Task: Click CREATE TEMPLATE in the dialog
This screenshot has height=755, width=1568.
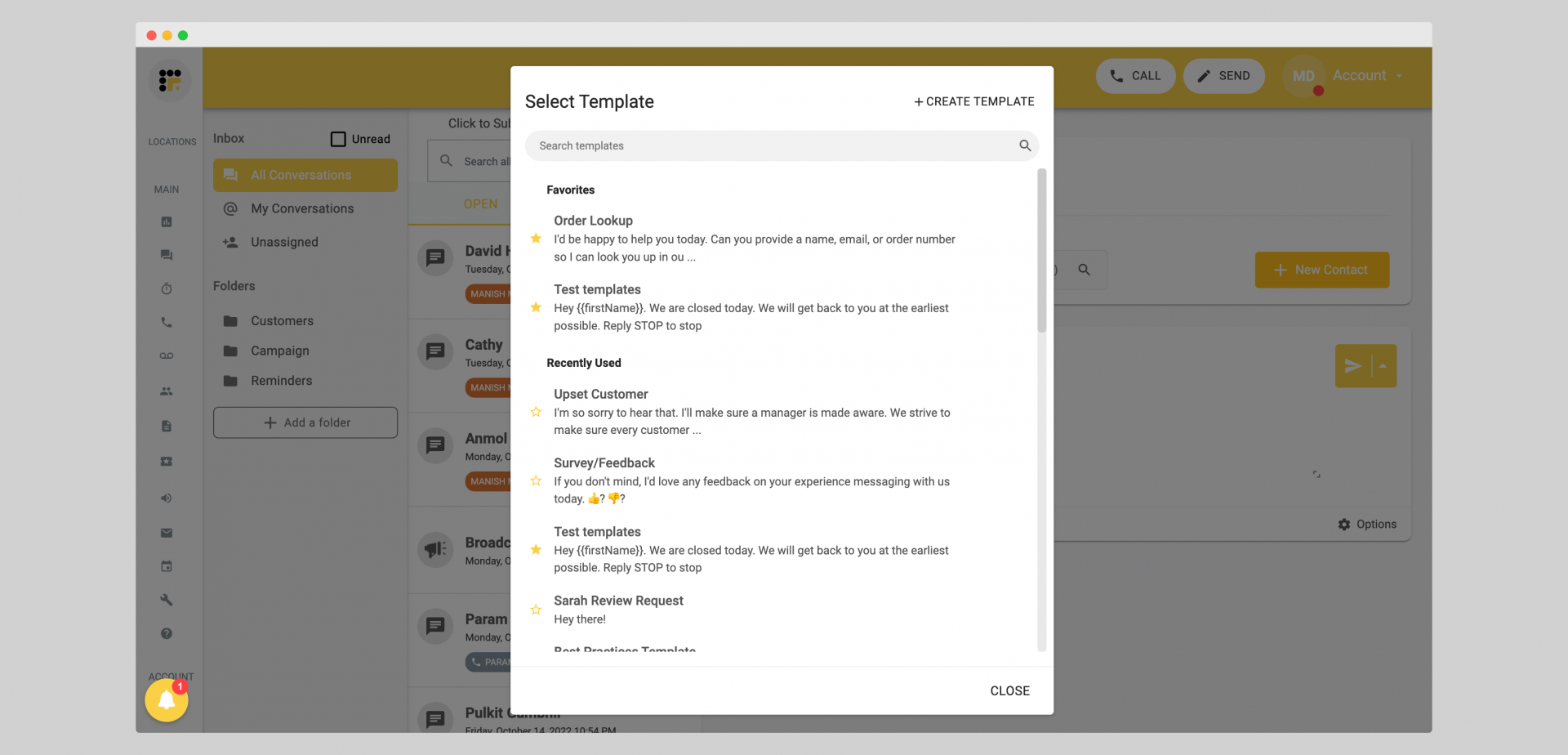Action: 973,101
